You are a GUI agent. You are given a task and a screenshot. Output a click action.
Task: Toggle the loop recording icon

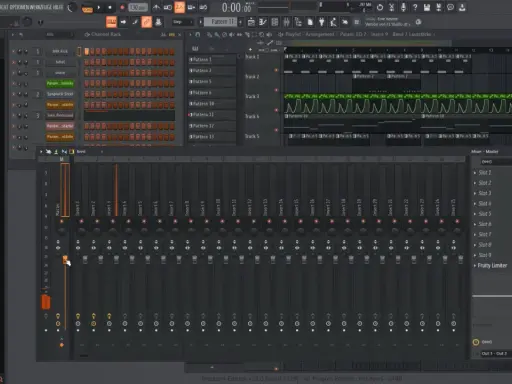[x=203, y=7]
